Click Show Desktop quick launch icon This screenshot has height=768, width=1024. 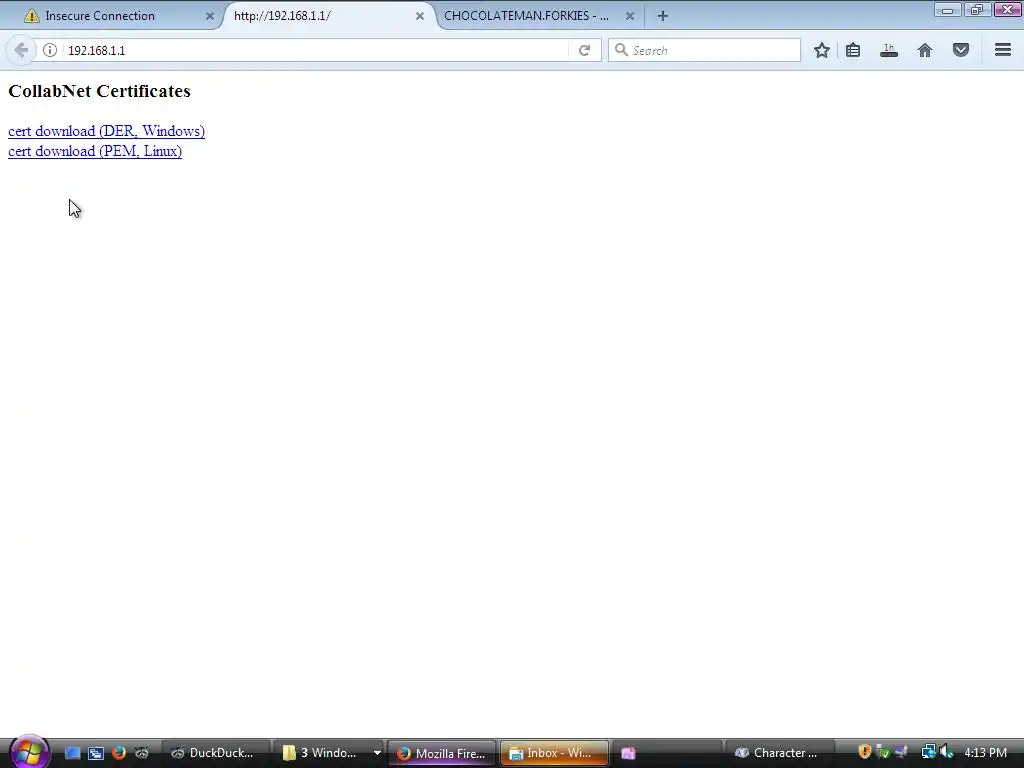pos(72,753)
